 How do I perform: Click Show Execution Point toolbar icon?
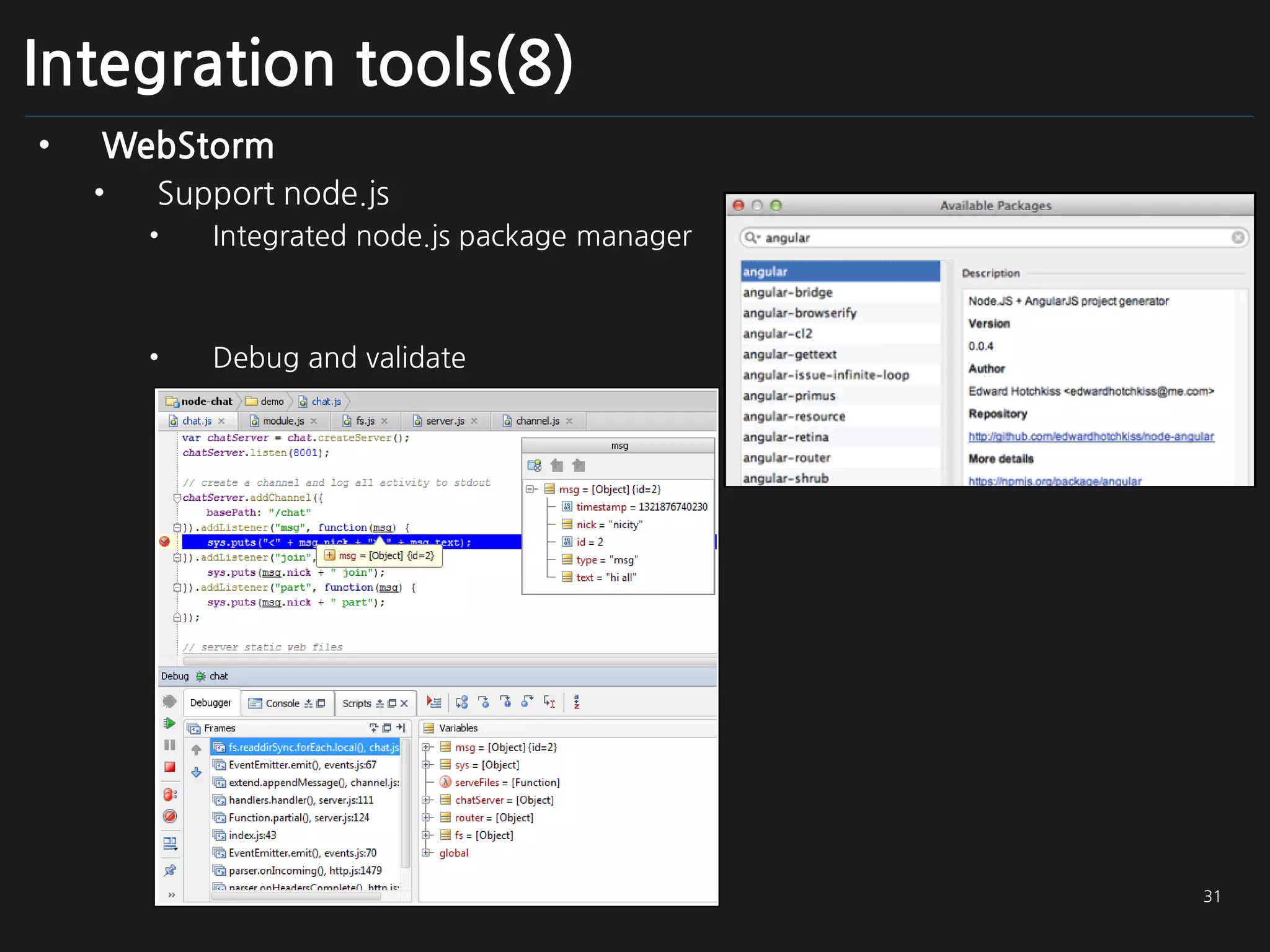tap(434, 702)
